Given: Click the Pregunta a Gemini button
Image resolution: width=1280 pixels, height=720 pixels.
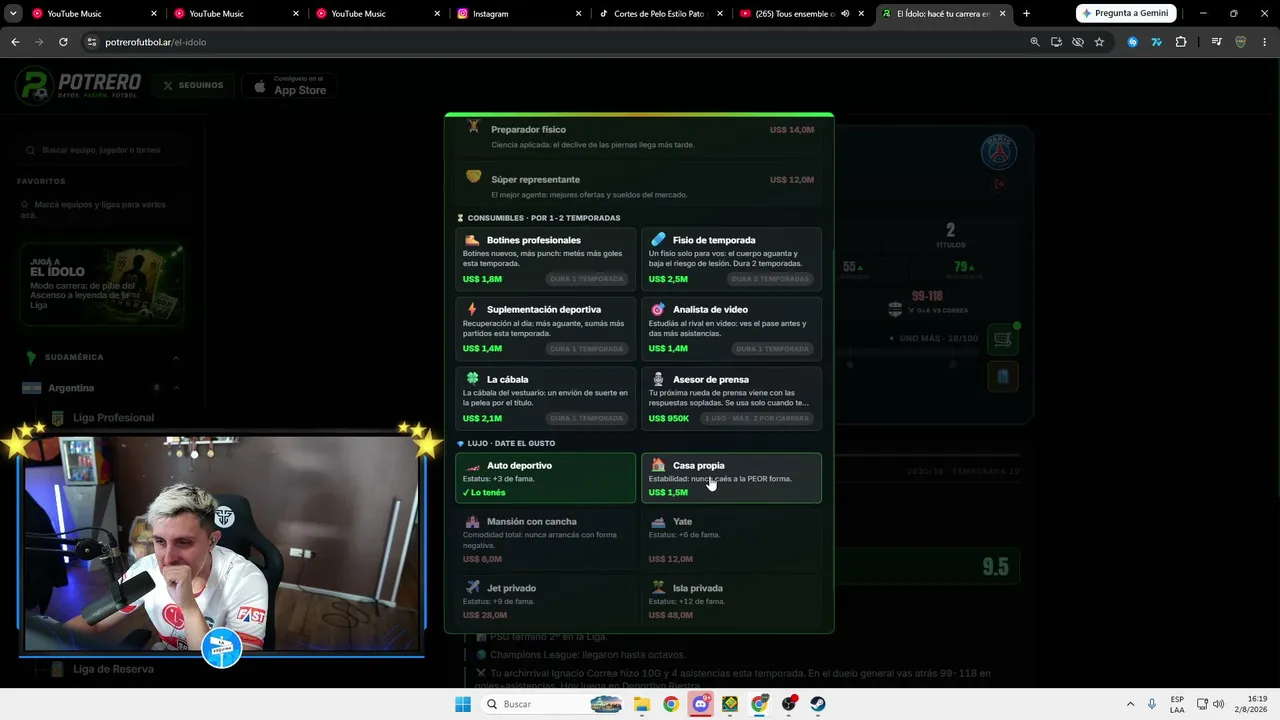Looking at the screenshot, I should tap(1125, 14).
